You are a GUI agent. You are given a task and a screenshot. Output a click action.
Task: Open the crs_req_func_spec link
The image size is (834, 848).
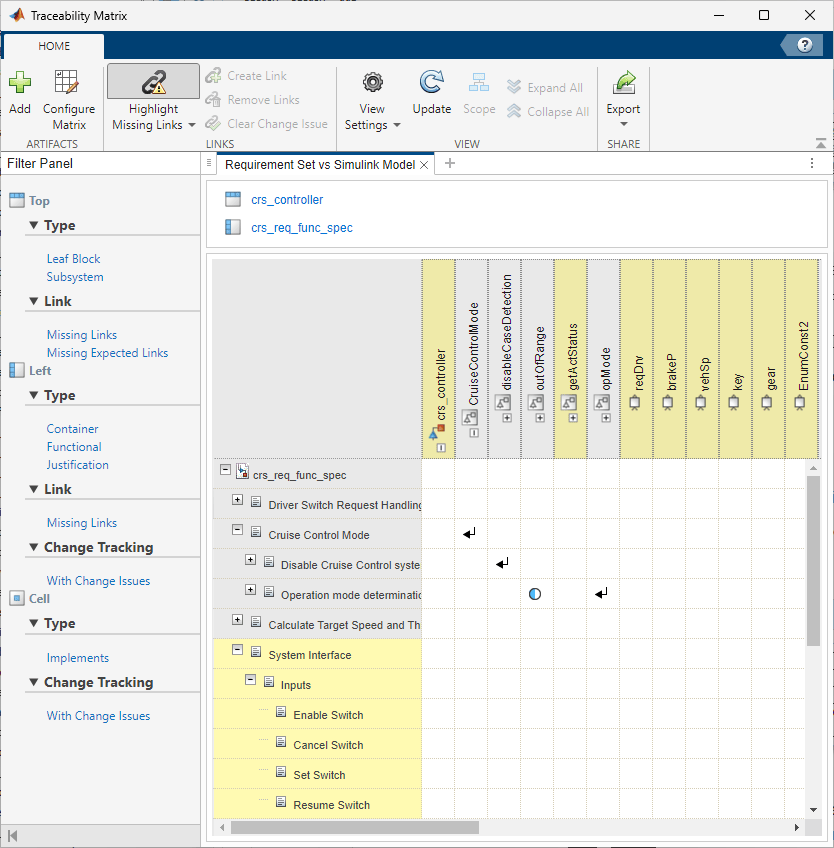tap(301, 228)
